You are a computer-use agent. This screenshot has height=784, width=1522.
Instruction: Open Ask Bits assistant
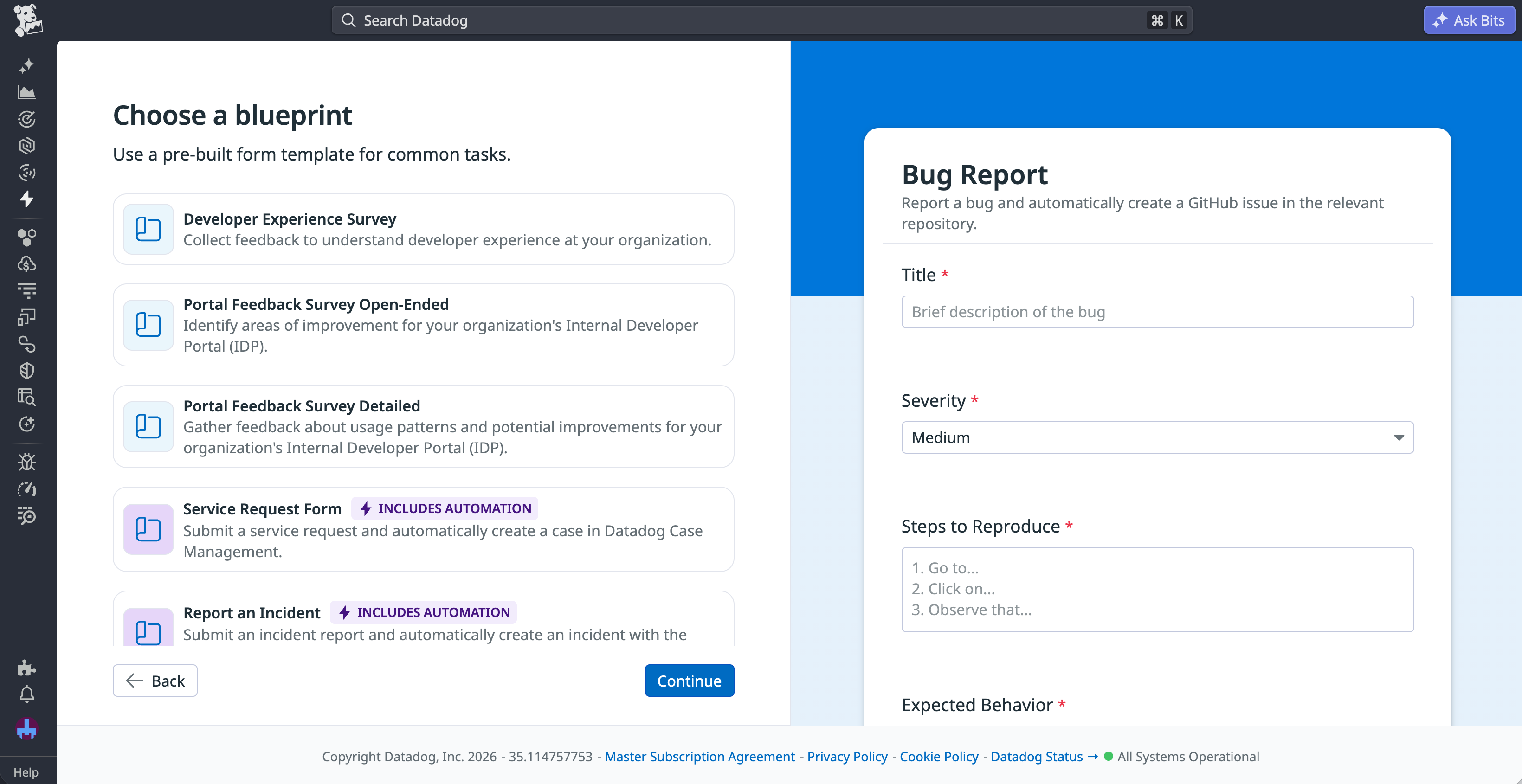coord(1469,21)
